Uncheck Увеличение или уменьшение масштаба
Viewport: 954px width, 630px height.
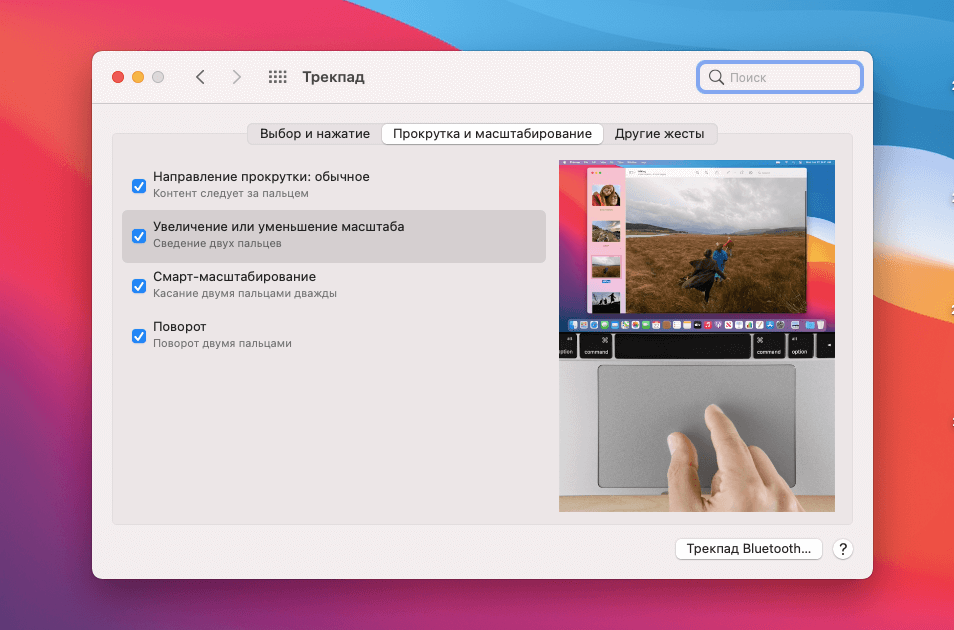[138, 236]
